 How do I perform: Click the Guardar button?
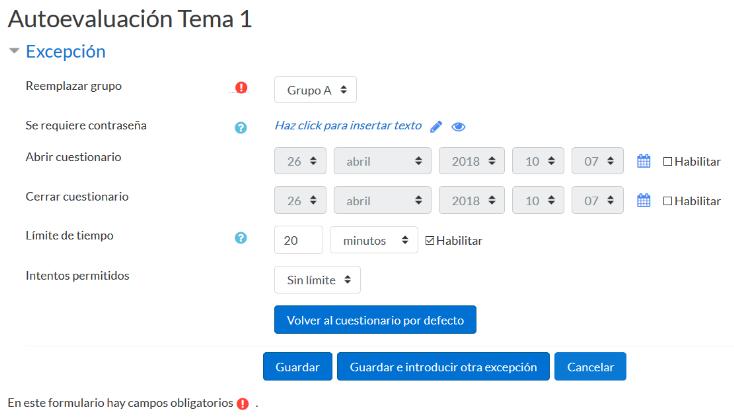297,366
